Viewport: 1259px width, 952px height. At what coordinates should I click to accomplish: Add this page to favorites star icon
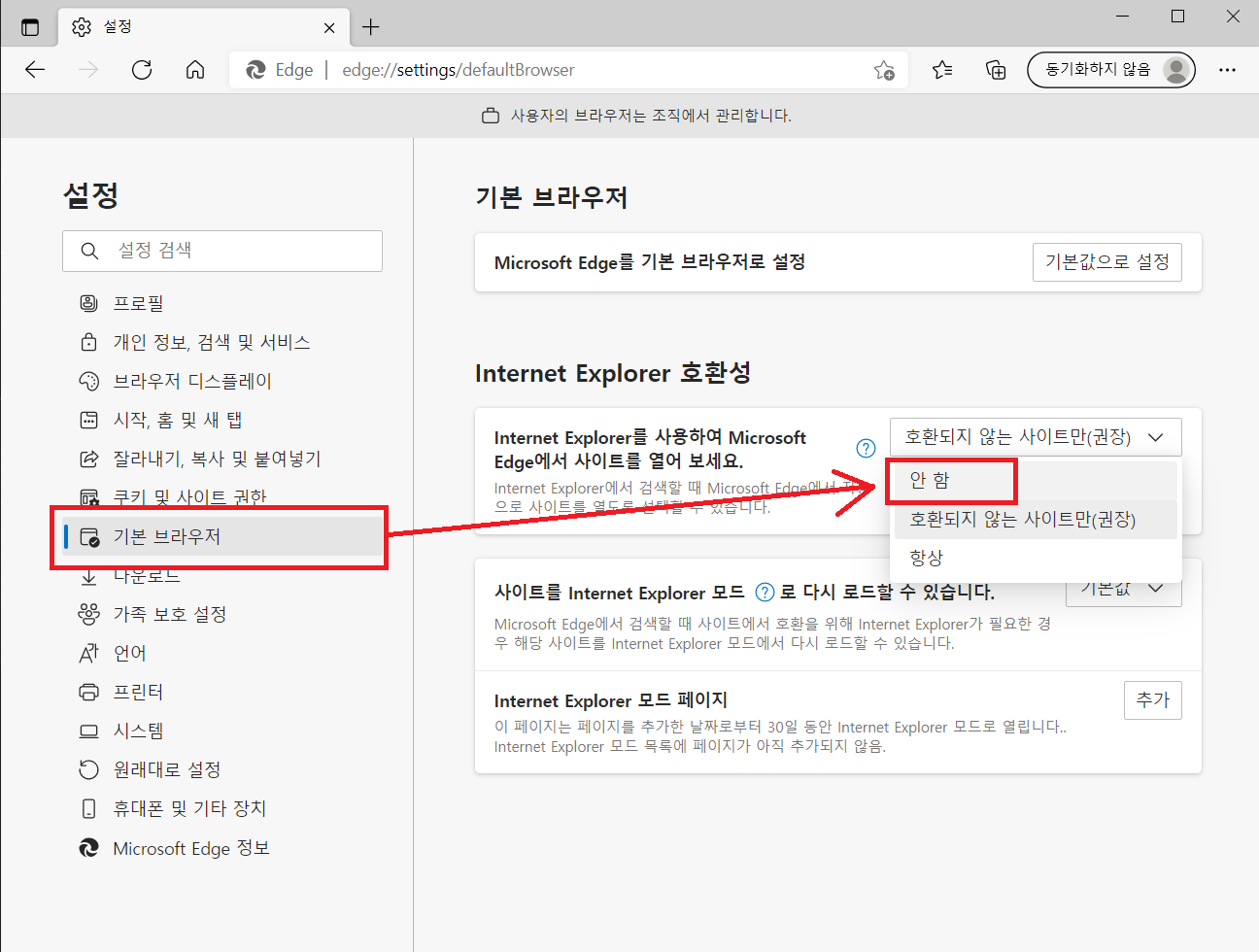tap(884, 70)
